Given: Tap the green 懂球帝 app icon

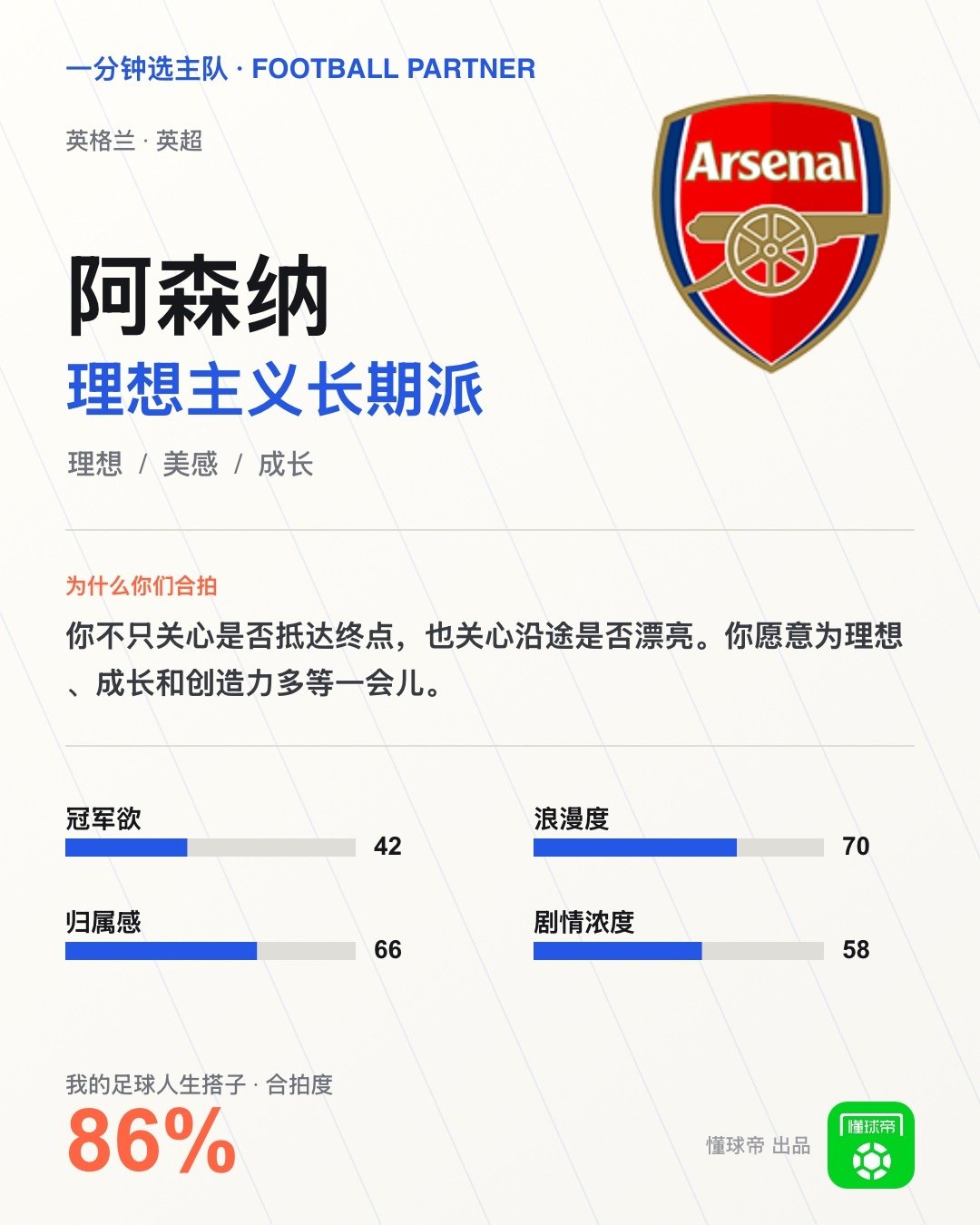Looking at the screenshot, I should point(871,1145).
